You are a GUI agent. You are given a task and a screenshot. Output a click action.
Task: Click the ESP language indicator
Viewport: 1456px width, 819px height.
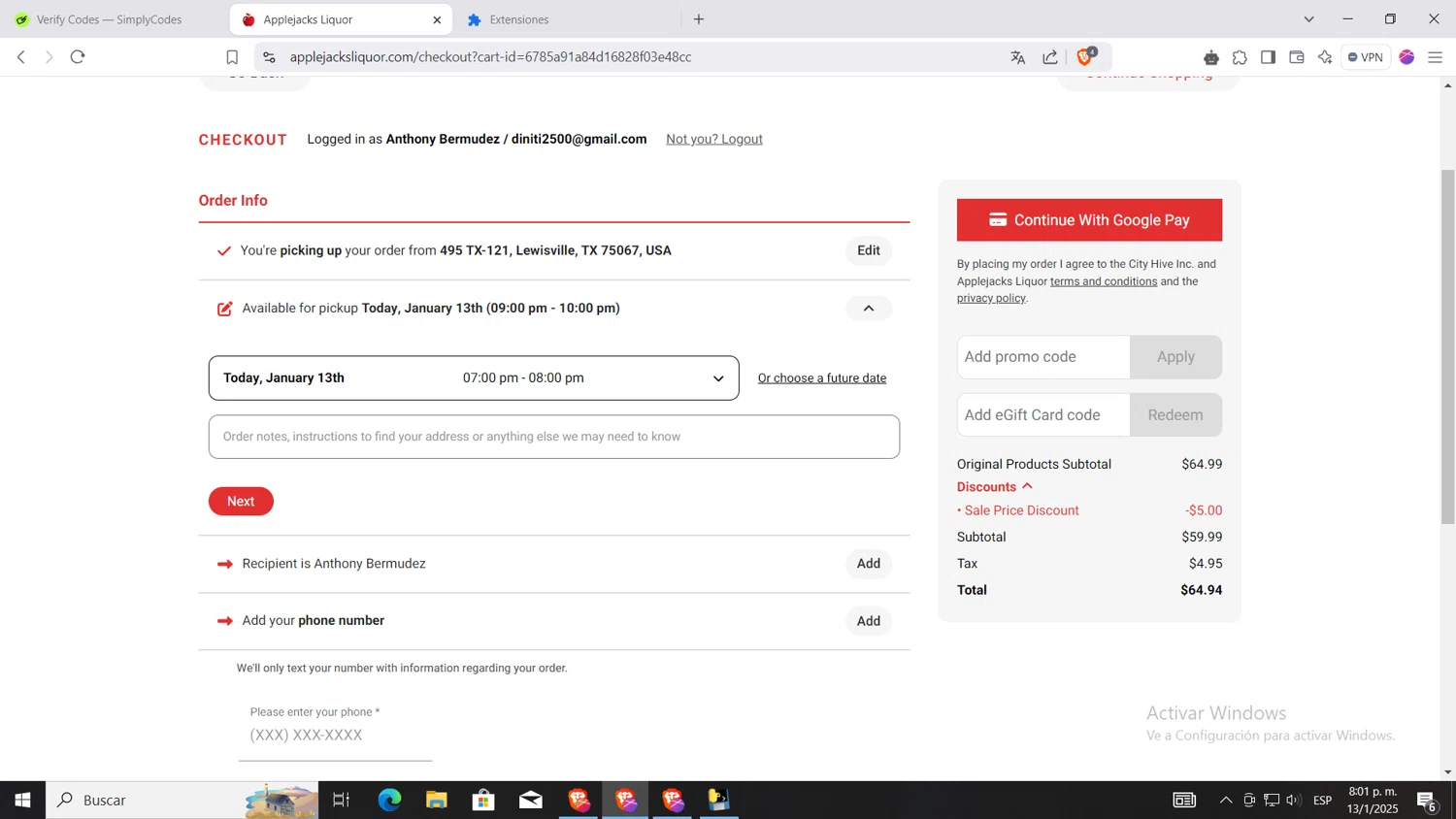(x=1322, y=800)
